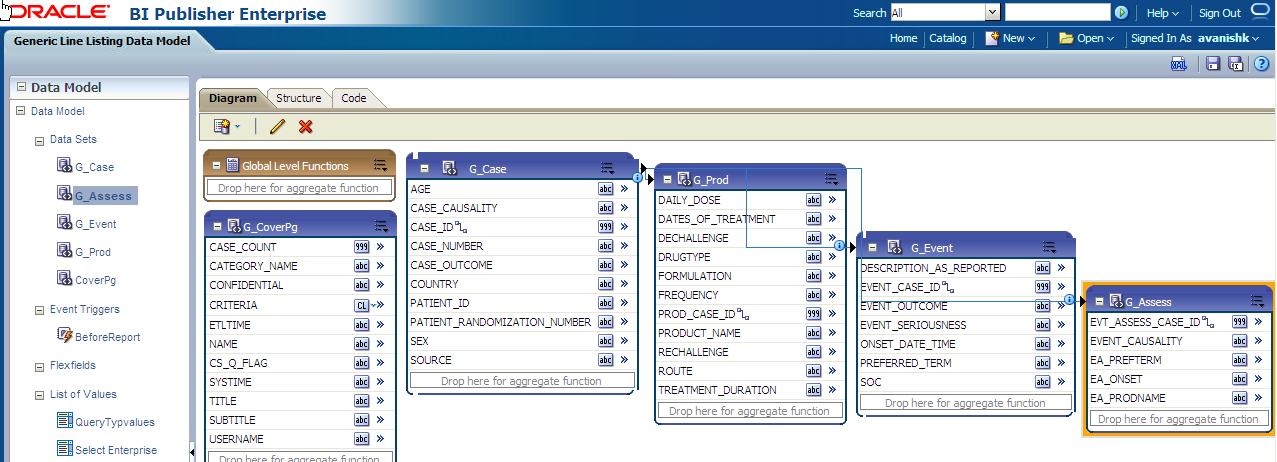Select the Diagram tab
Viewport: 1277px width, 462px height.
point(233,98)
